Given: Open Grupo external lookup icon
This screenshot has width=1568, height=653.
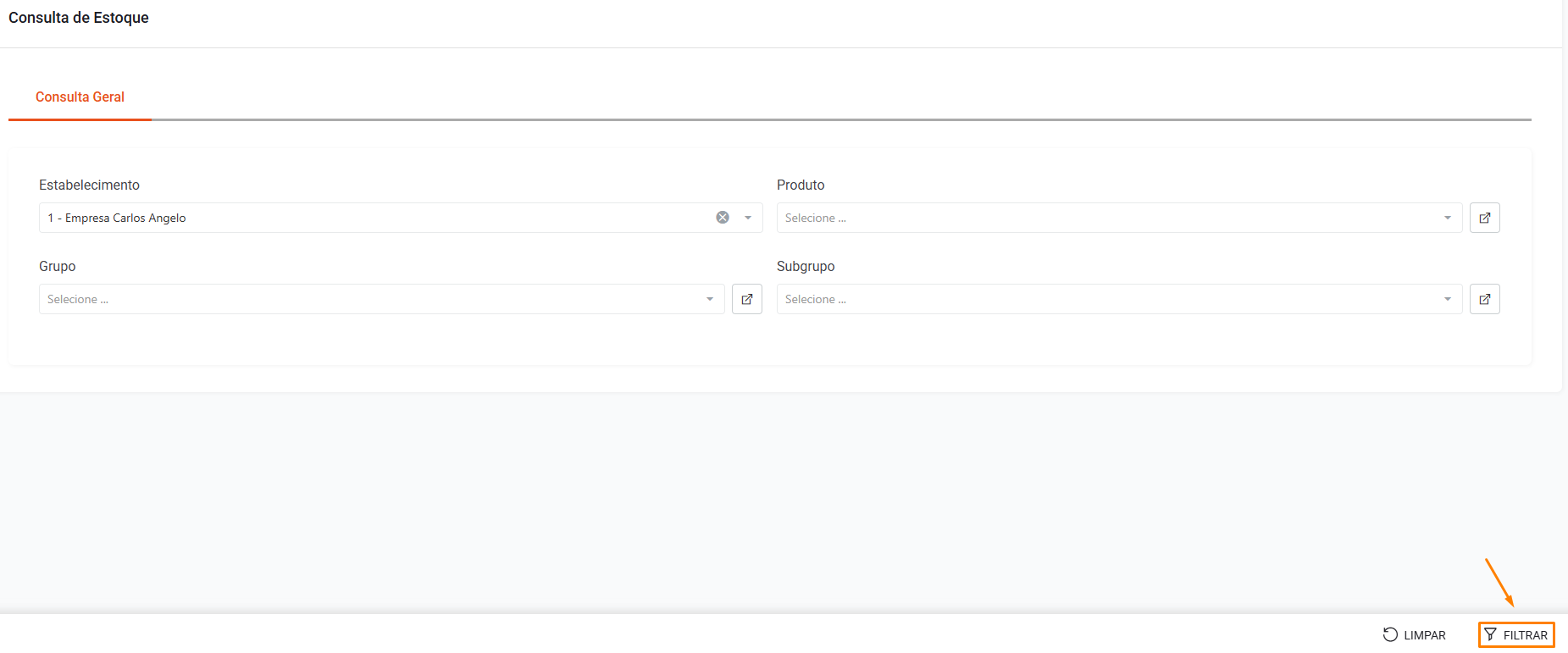Looking at the screenshot, I should pos(746,299).
